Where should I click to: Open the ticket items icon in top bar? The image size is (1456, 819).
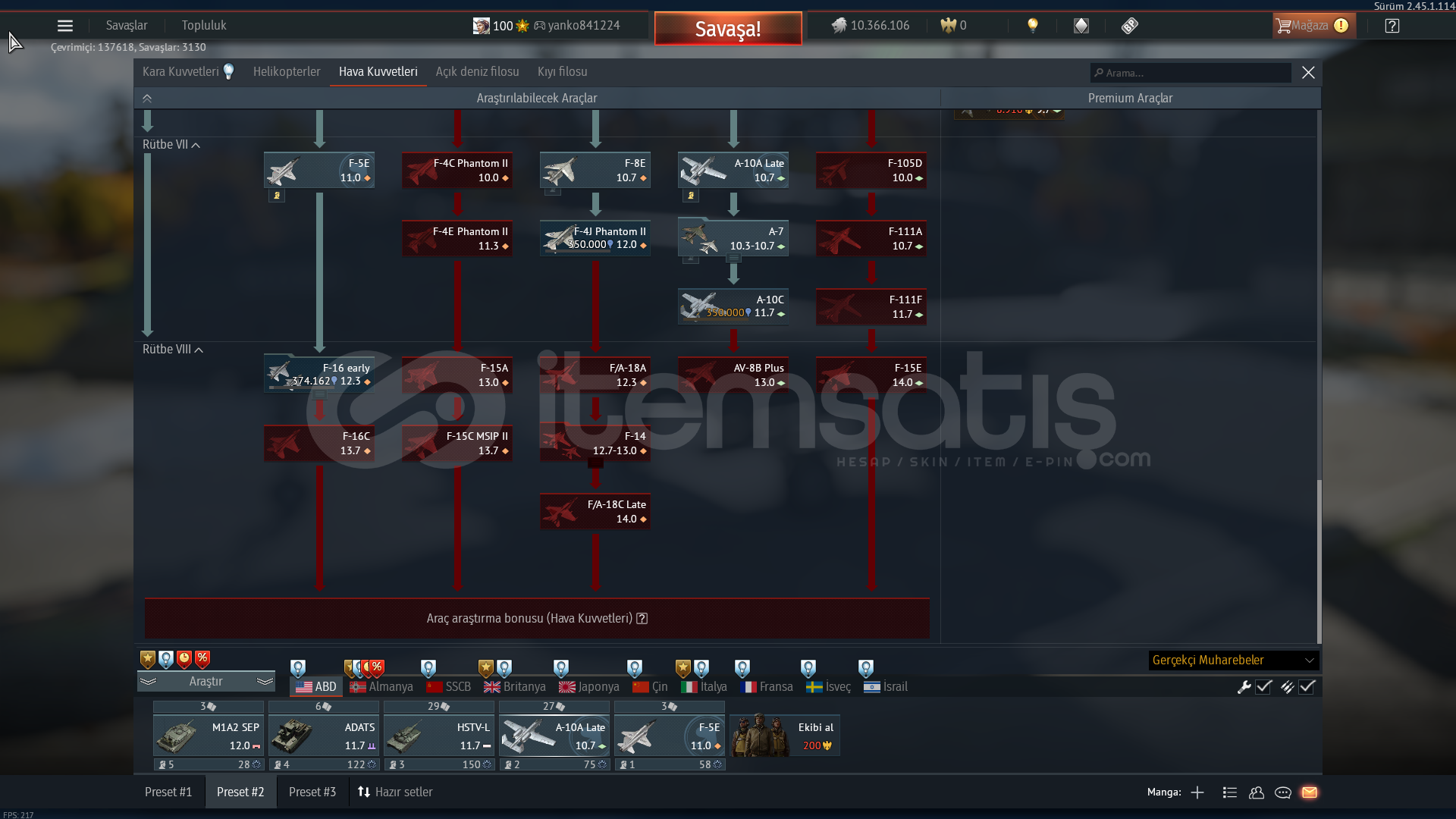[x=1130, y=26]
